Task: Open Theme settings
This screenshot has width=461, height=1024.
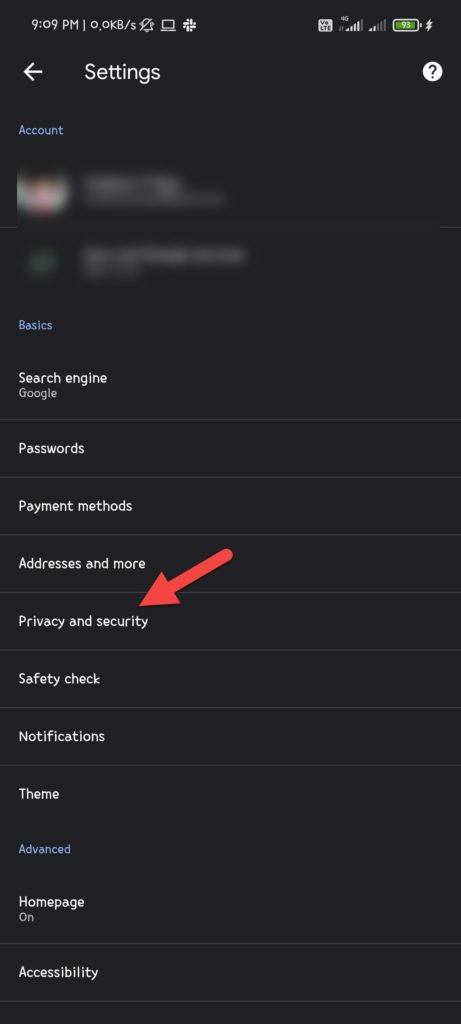Action: click(x=230, y=793)
